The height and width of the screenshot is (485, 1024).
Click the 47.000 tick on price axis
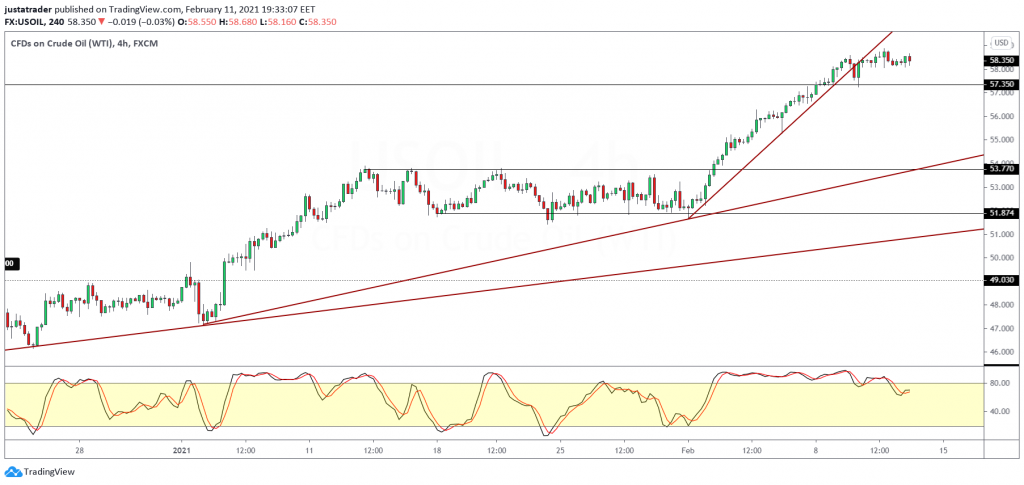click(1001, 328)
